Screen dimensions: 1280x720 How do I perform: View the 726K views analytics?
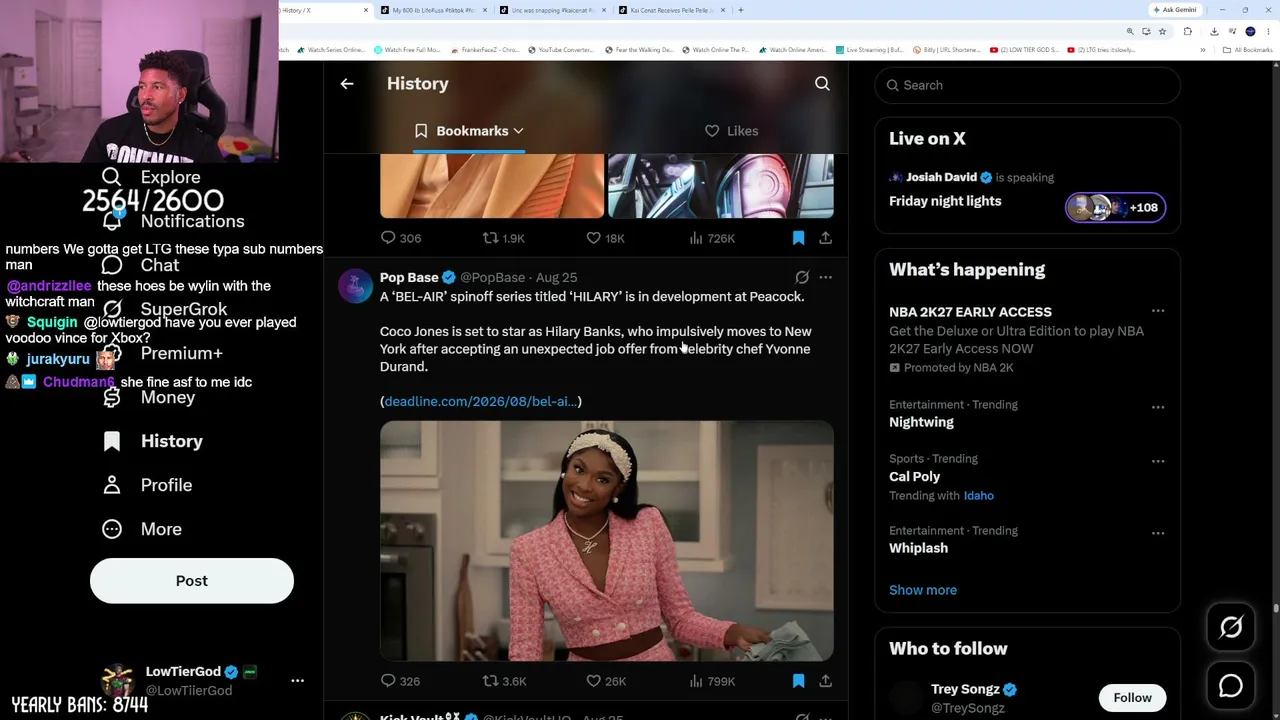712,238
